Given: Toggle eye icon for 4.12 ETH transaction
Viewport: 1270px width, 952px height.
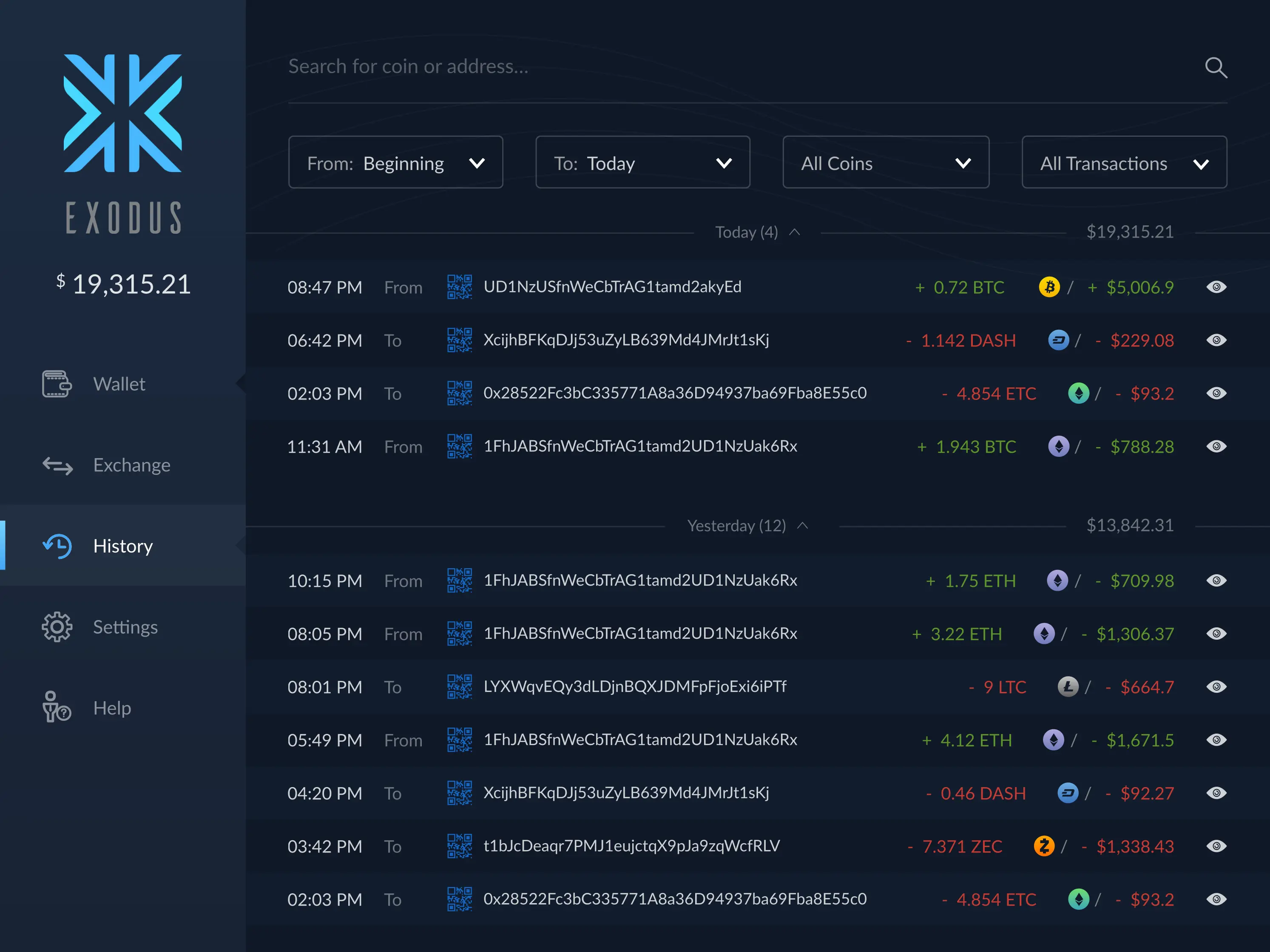Looking at the screenshot, I should coord(1216,739).
